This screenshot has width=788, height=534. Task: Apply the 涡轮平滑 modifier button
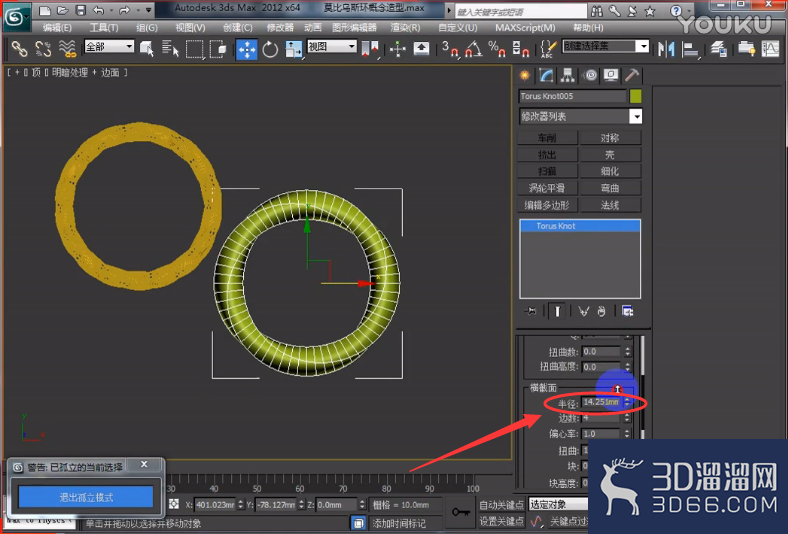tap(547, 188)
